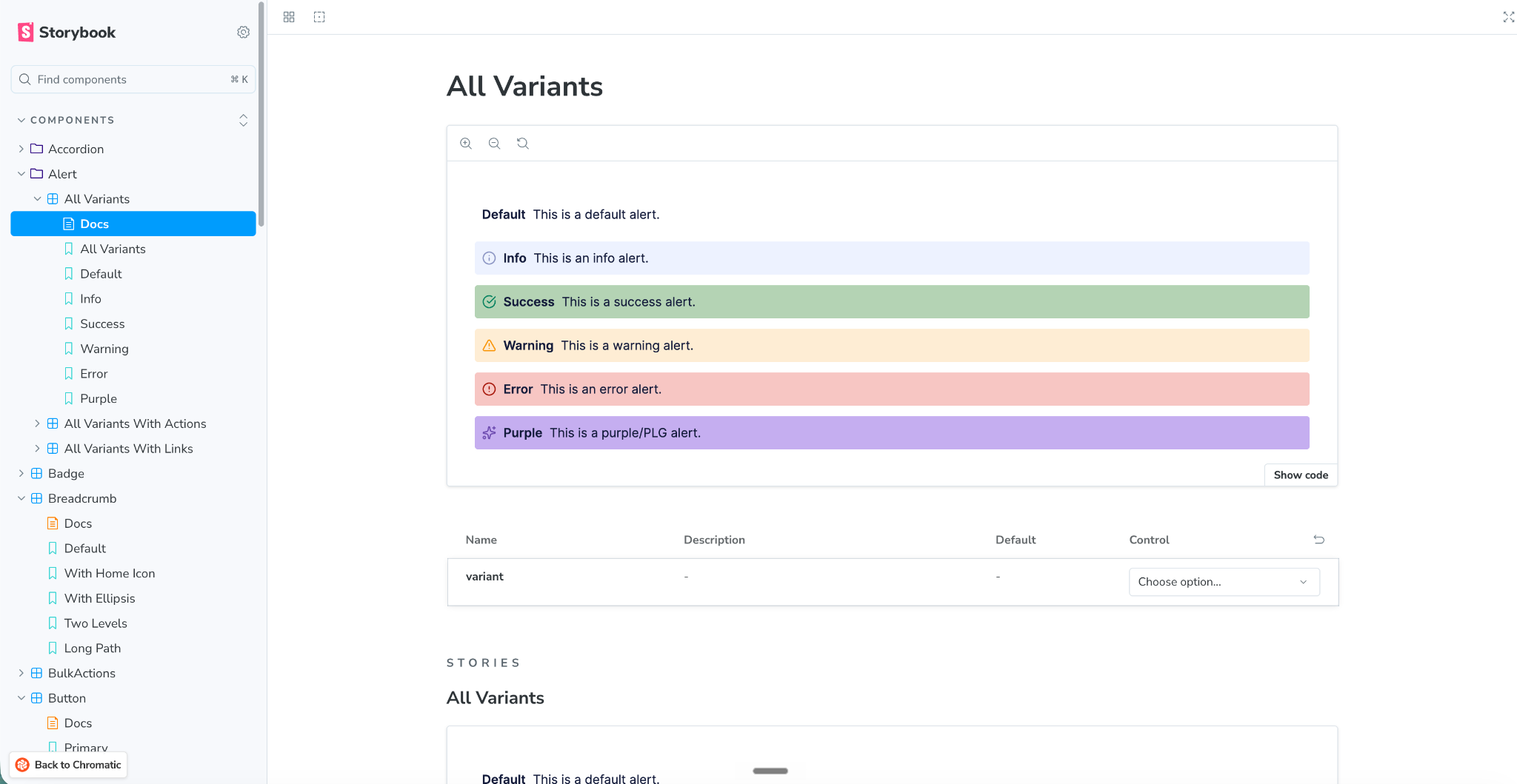Click Back to Chromatic button
The height and width of the screenshot is (784, 1517).
[x=68, y=765]
